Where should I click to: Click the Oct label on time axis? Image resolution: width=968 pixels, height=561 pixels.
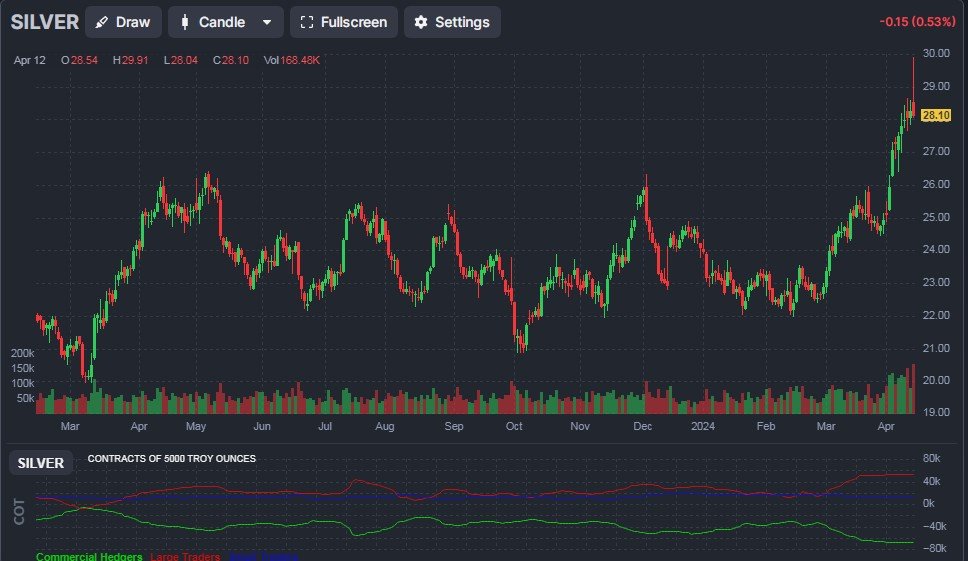click(x=514, y=426)
